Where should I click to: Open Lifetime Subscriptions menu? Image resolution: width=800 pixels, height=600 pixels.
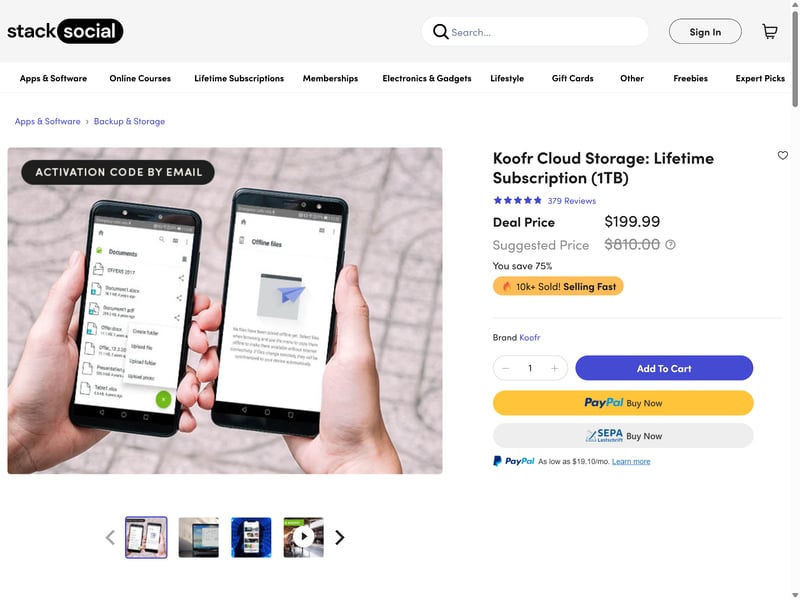tap(239, 78)
